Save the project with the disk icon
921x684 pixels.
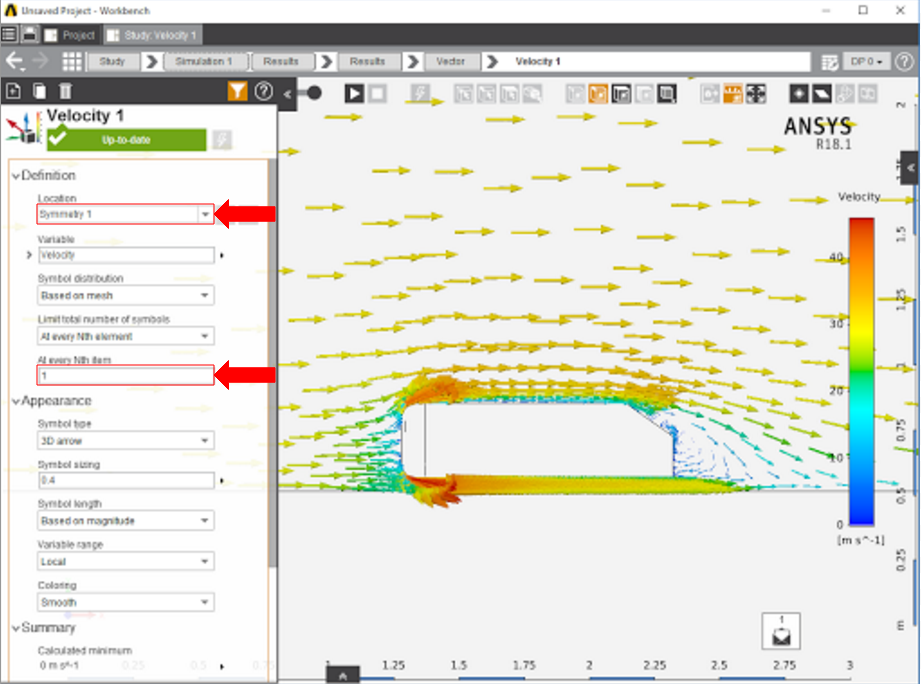30,35
